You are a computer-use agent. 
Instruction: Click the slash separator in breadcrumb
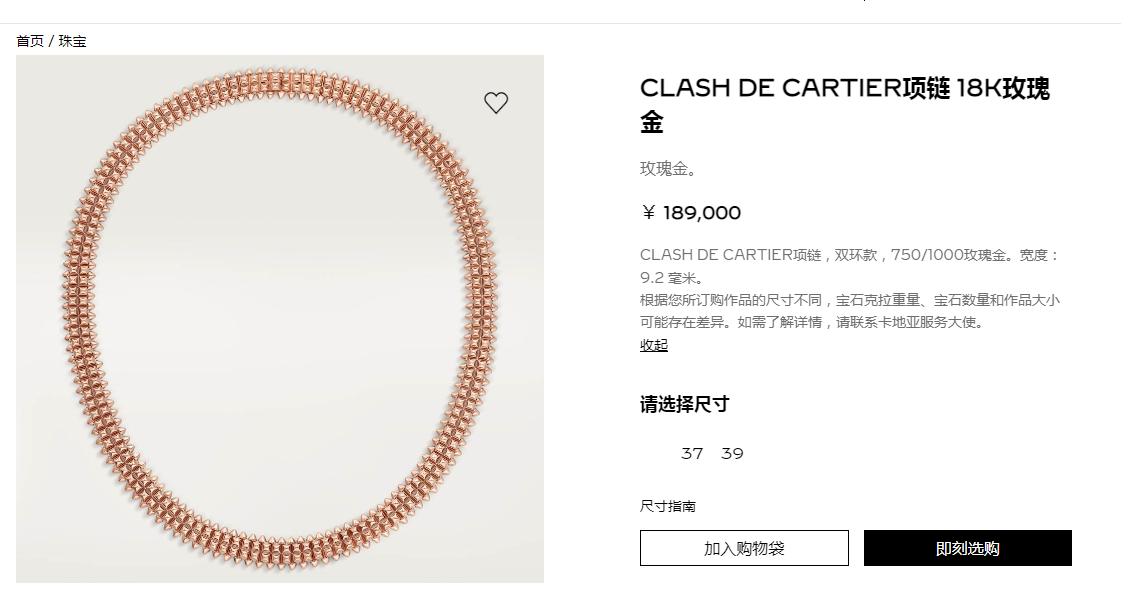click(x=51, y=41)
